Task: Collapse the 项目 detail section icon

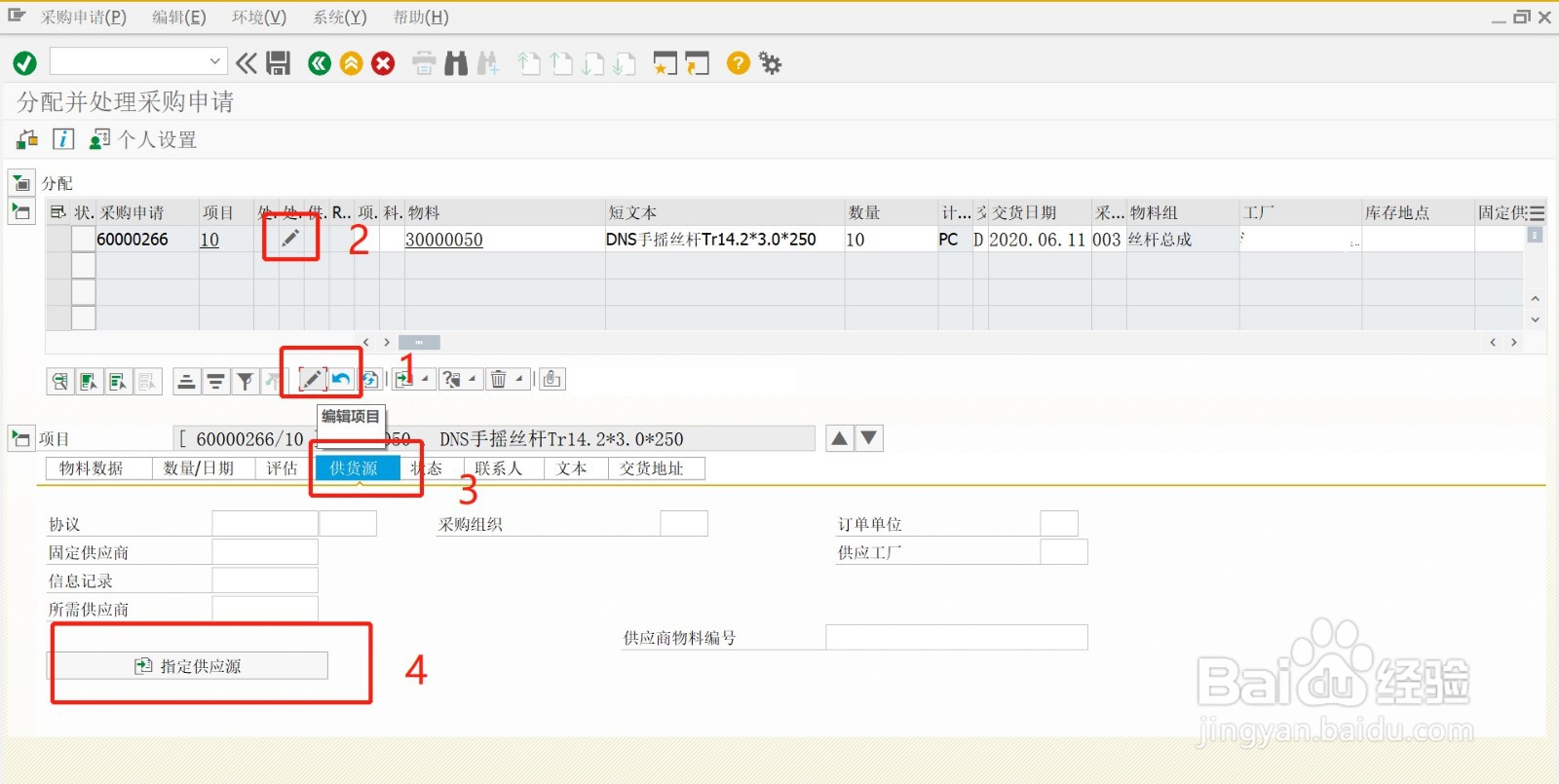Action: click(x=21, y=438)
